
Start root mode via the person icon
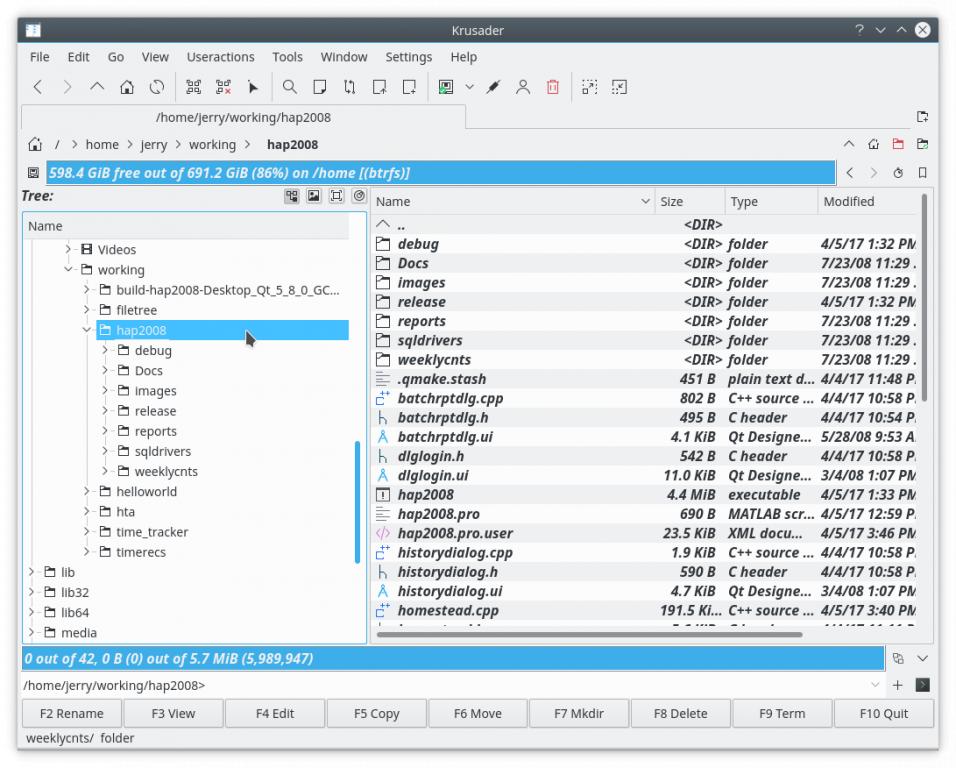(522, 87)
